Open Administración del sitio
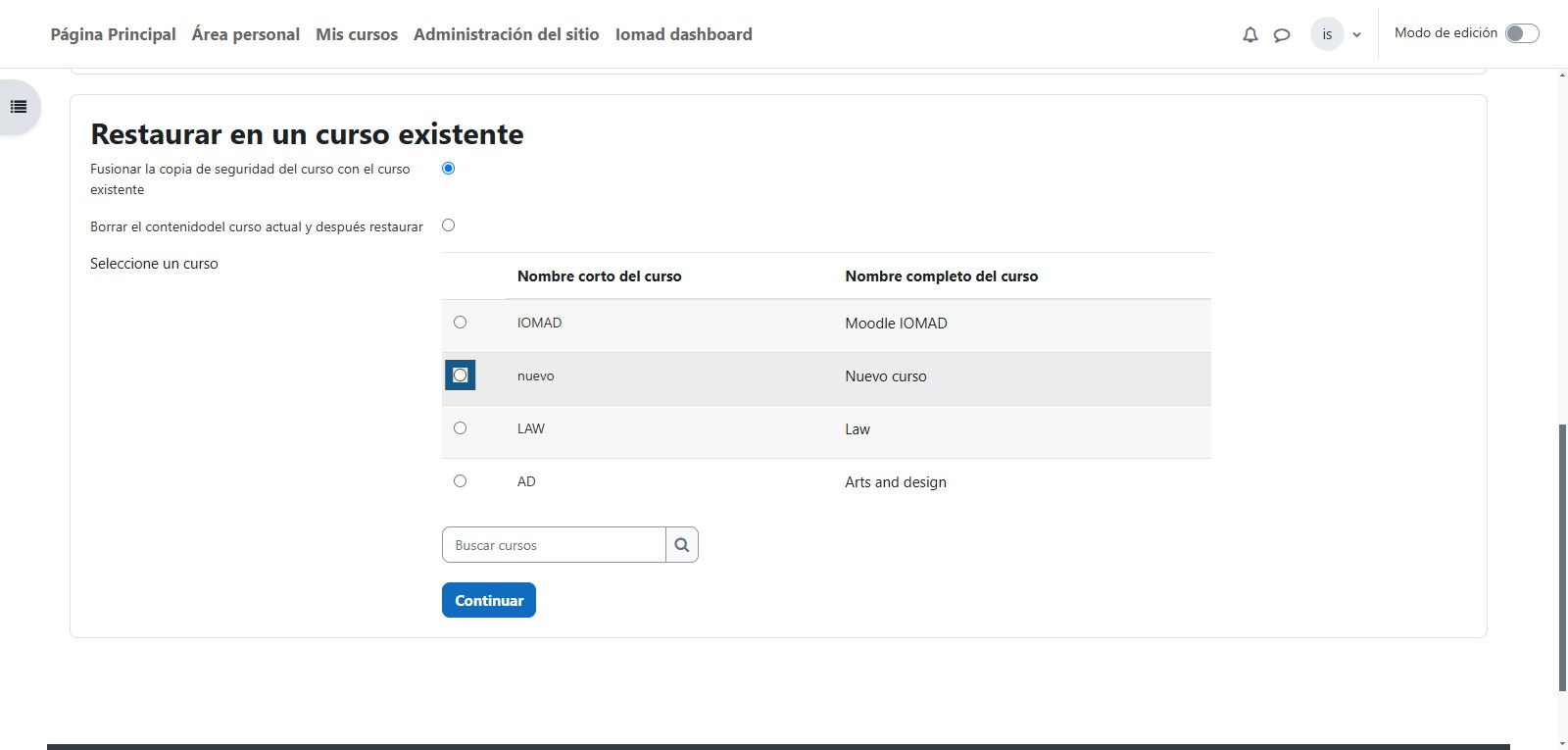The height and width of the screenshot is (750, 1568). tap(506, 34)
